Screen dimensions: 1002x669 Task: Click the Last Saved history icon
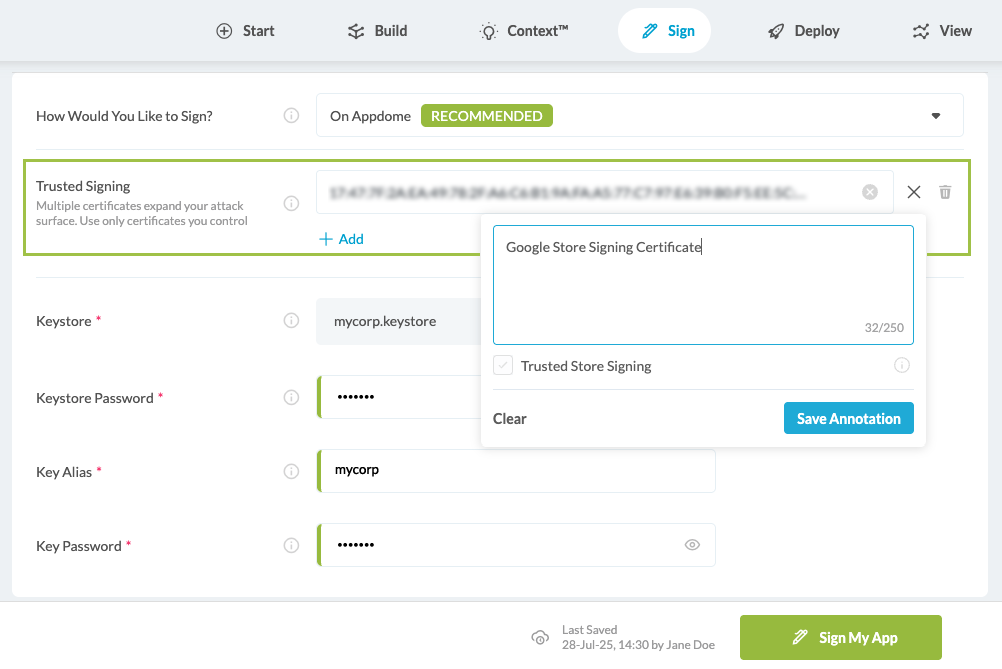click(540, 638)
